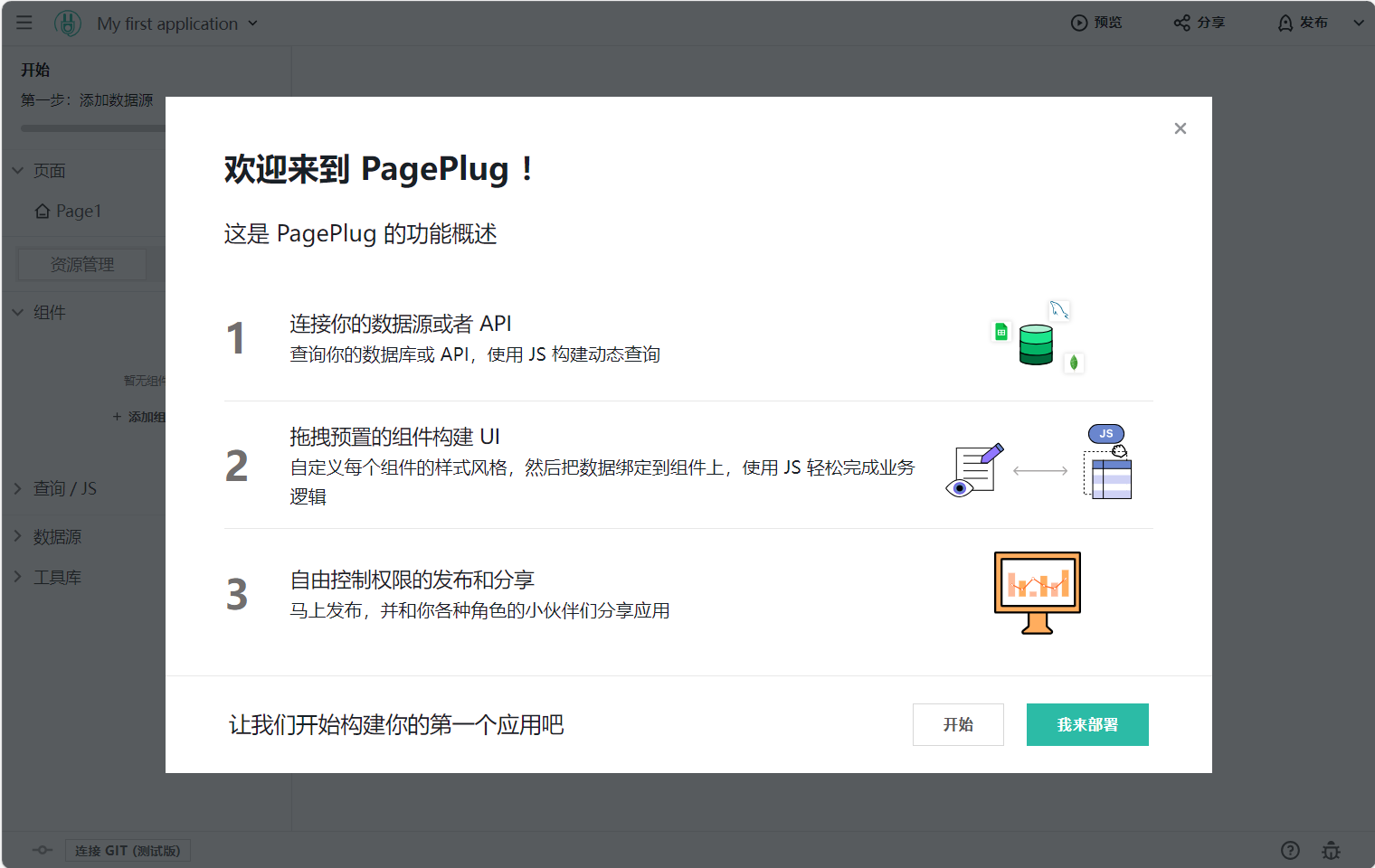The image size is (1375, 868).
Task: Close the welcome dialog
Action: point(1180,128)
